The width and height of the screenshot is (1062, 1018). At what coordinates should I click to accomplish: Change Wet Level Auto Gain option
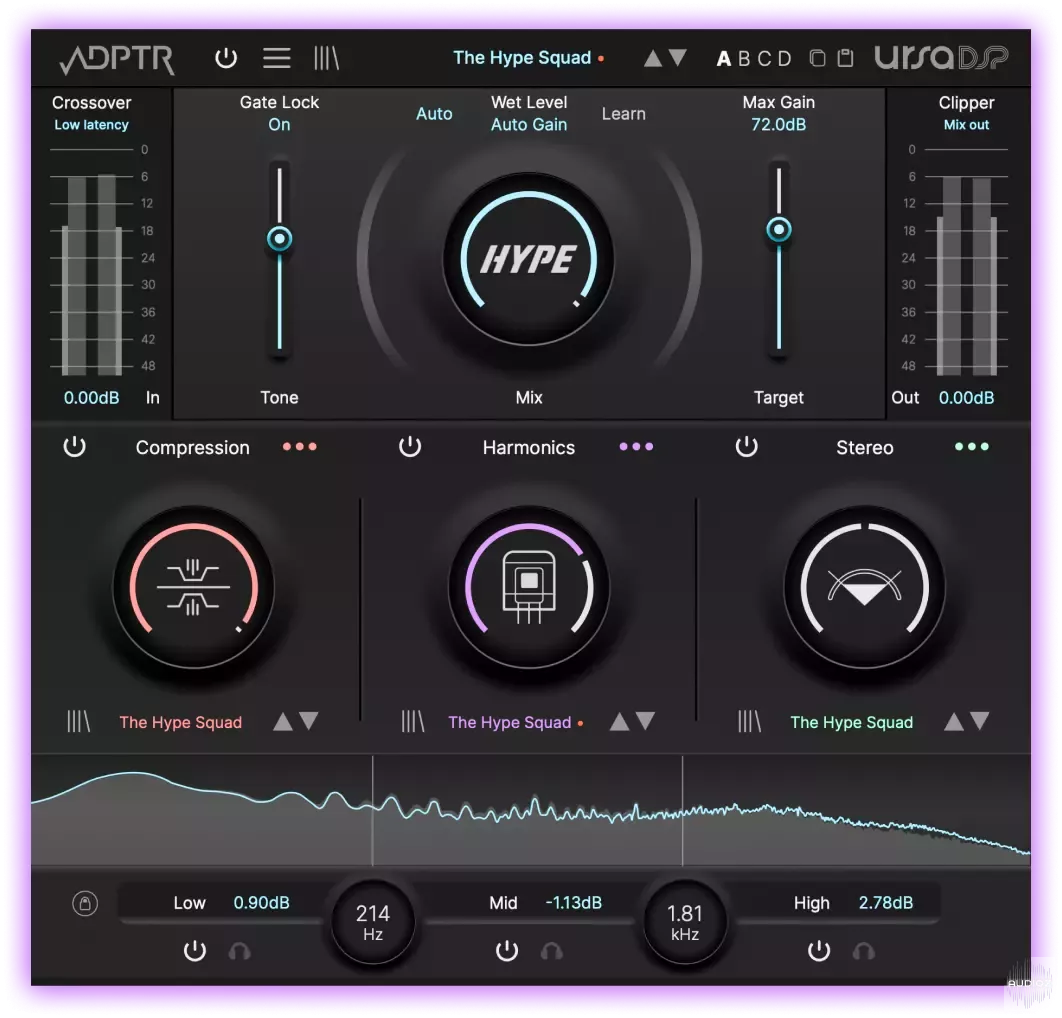(529, 125)
